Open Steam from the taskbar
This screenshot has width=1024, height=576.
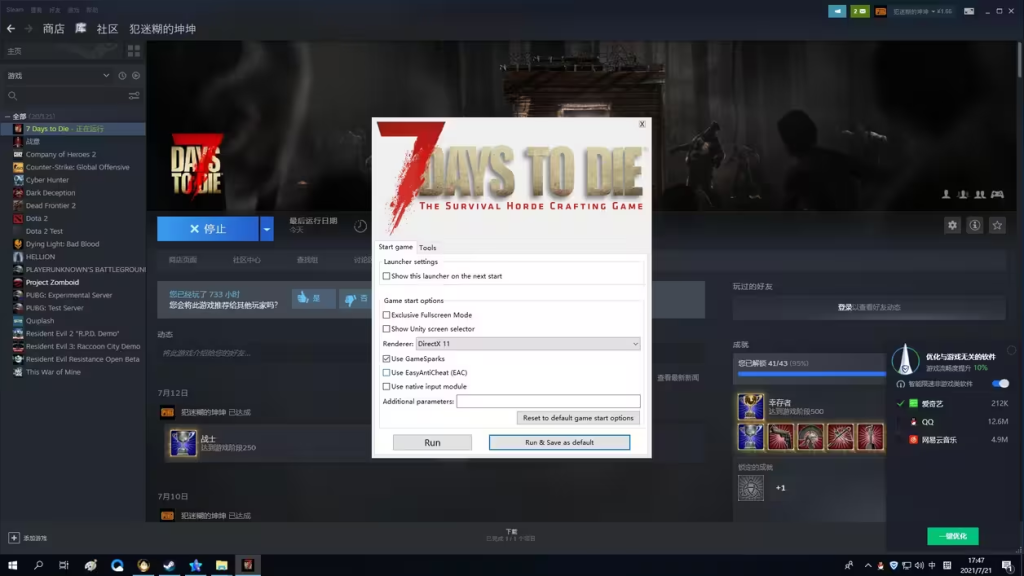click(169, 565)
